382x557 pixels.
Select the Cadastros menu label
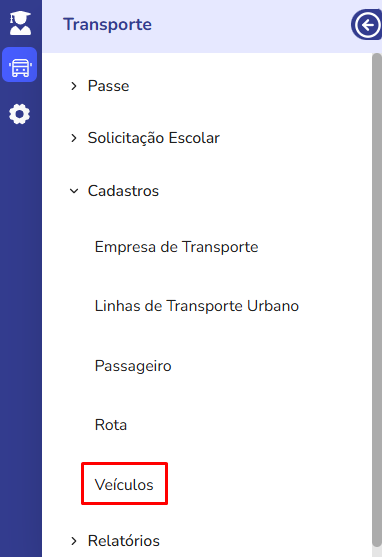coord(123,191)
